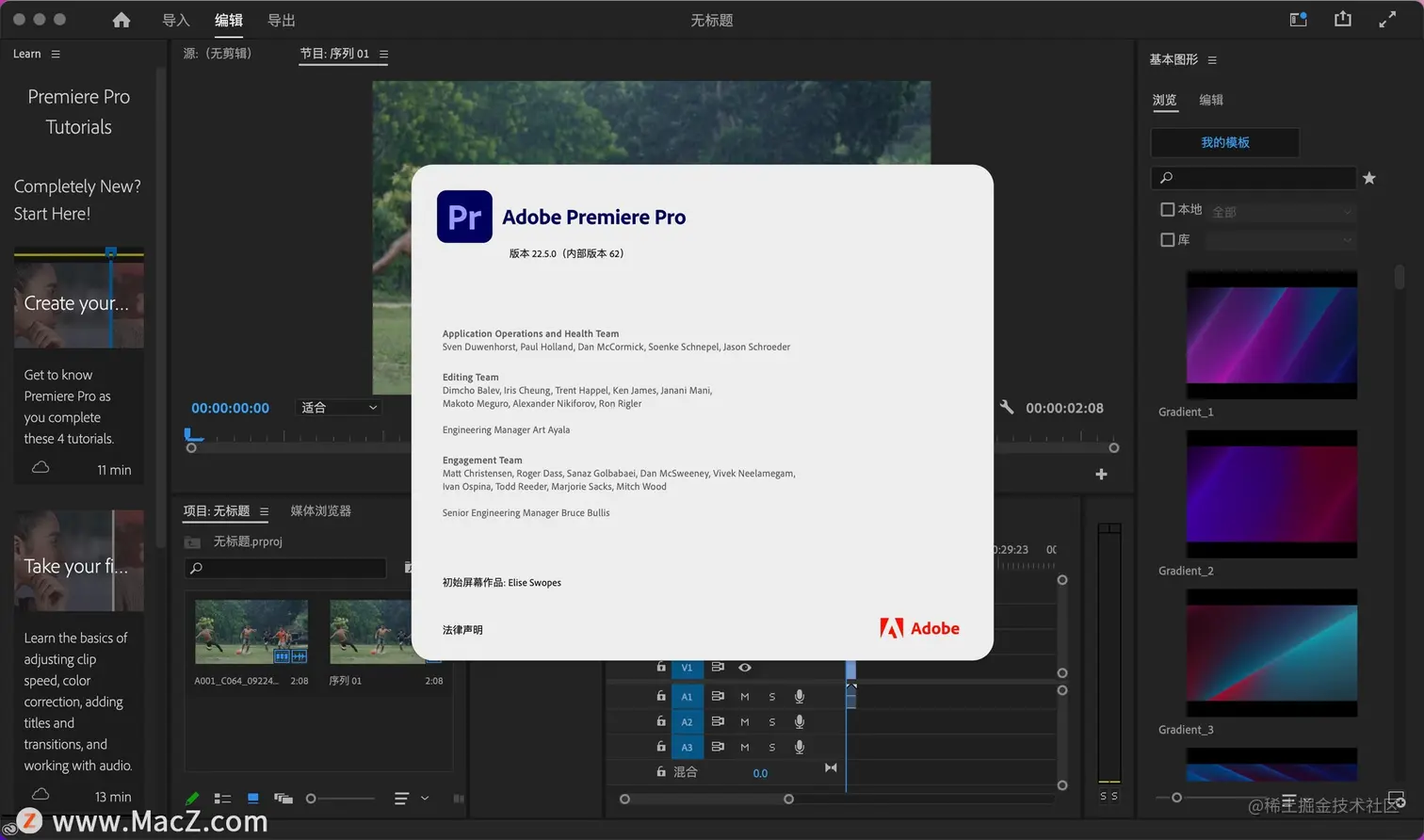
Task: Click the A1 voice-over record microphone
Action: tap(799, 697)
